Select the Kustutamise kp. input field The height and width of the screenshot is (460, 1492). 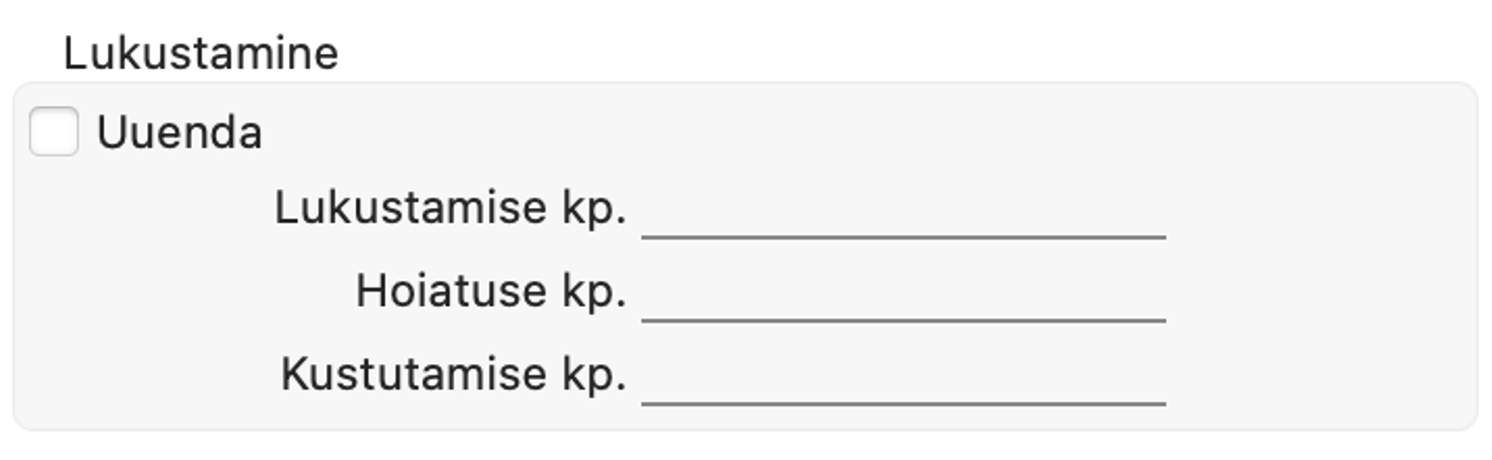tap(903, 378)
